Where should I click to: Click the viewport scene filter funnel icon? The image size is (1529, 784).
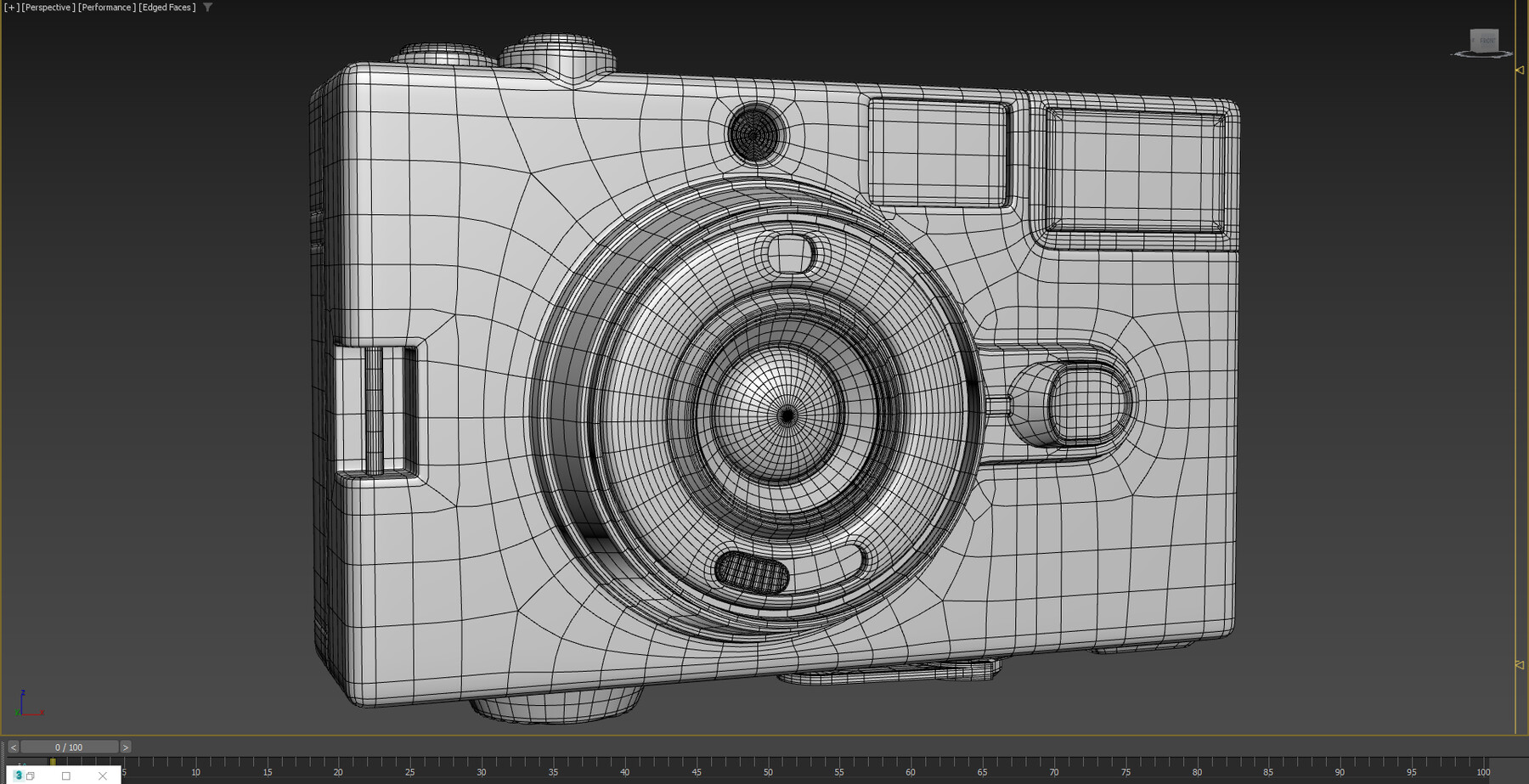pyautogui.click(x=206, y=7)
